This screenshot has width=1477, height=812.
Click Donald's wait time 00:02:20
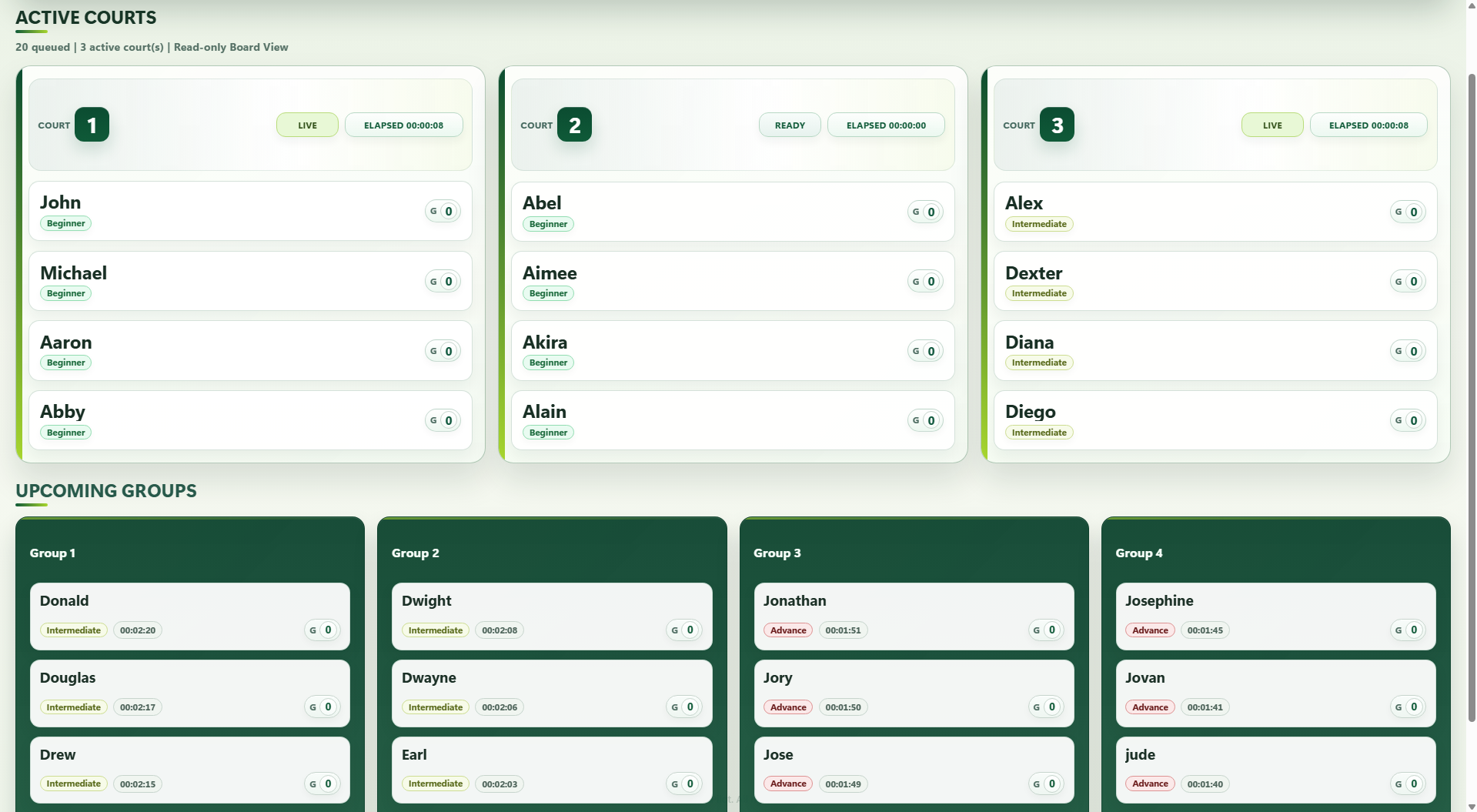point(138,630)
